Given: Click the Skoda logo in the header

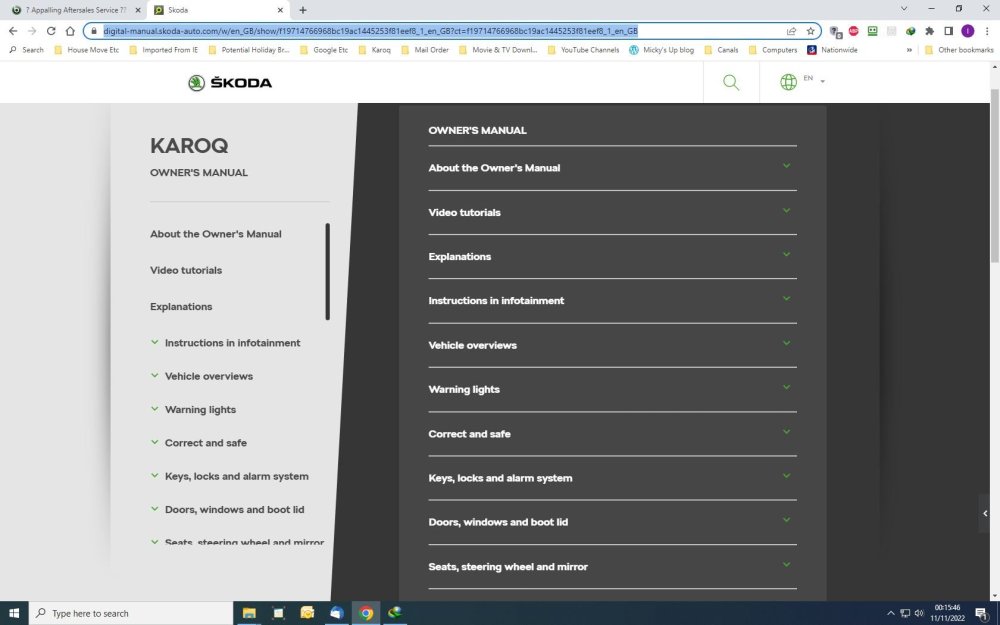Looking at the screenshot, I should pos(230,82).
